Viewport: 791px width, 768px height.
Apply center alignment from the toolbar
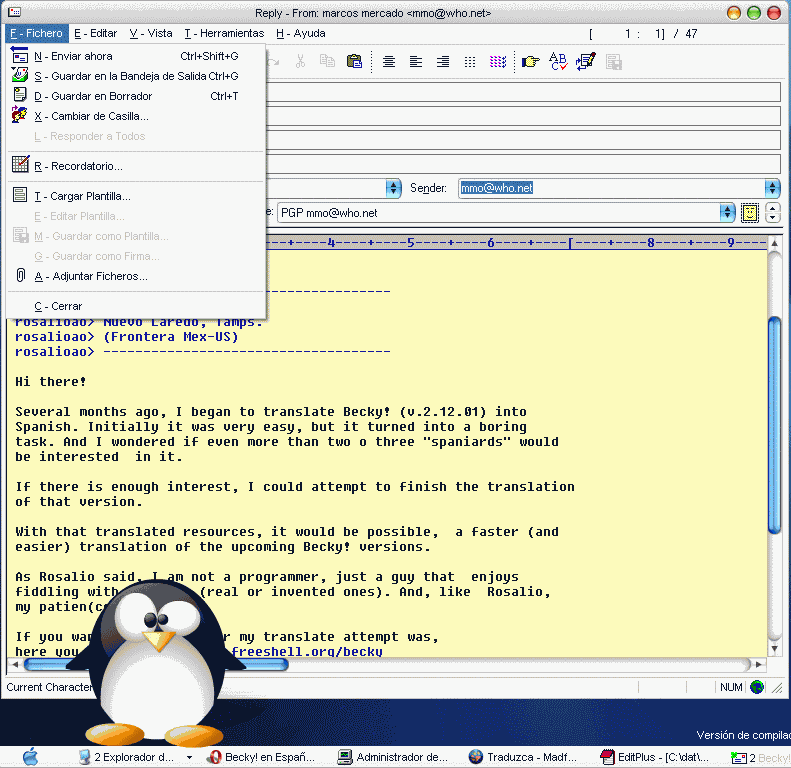[x=388, y=62]
